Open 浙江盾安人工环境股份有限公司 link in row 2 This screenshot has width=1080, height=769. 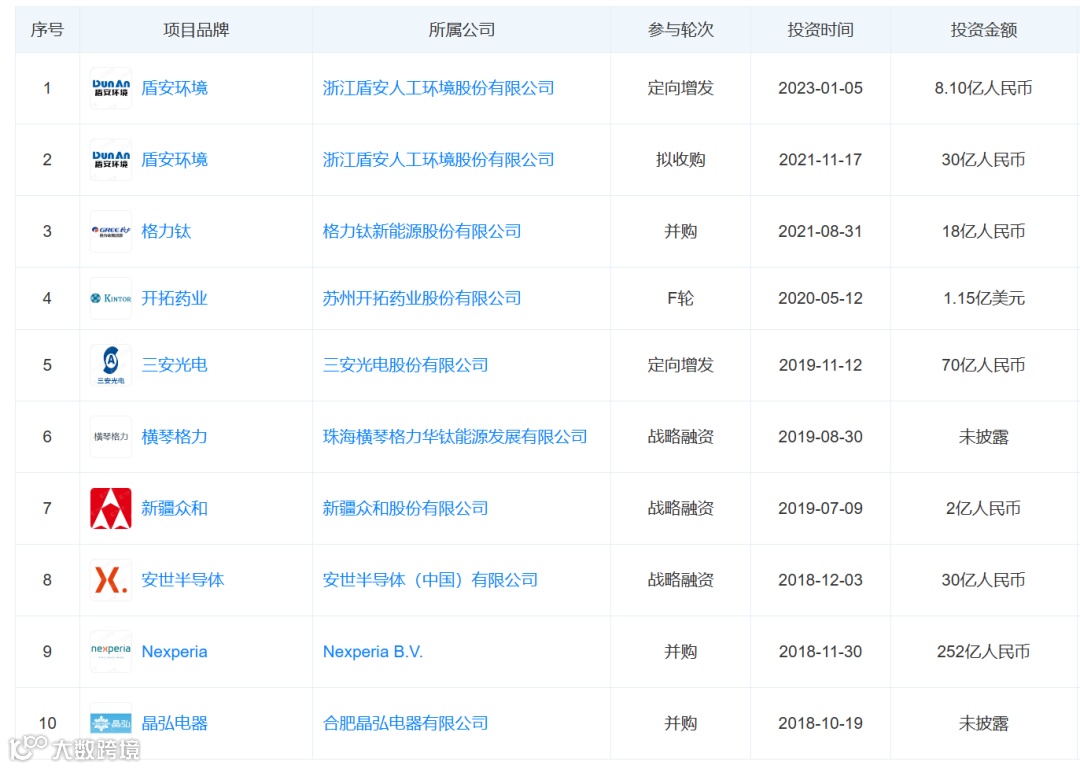[x=439, y=160]
